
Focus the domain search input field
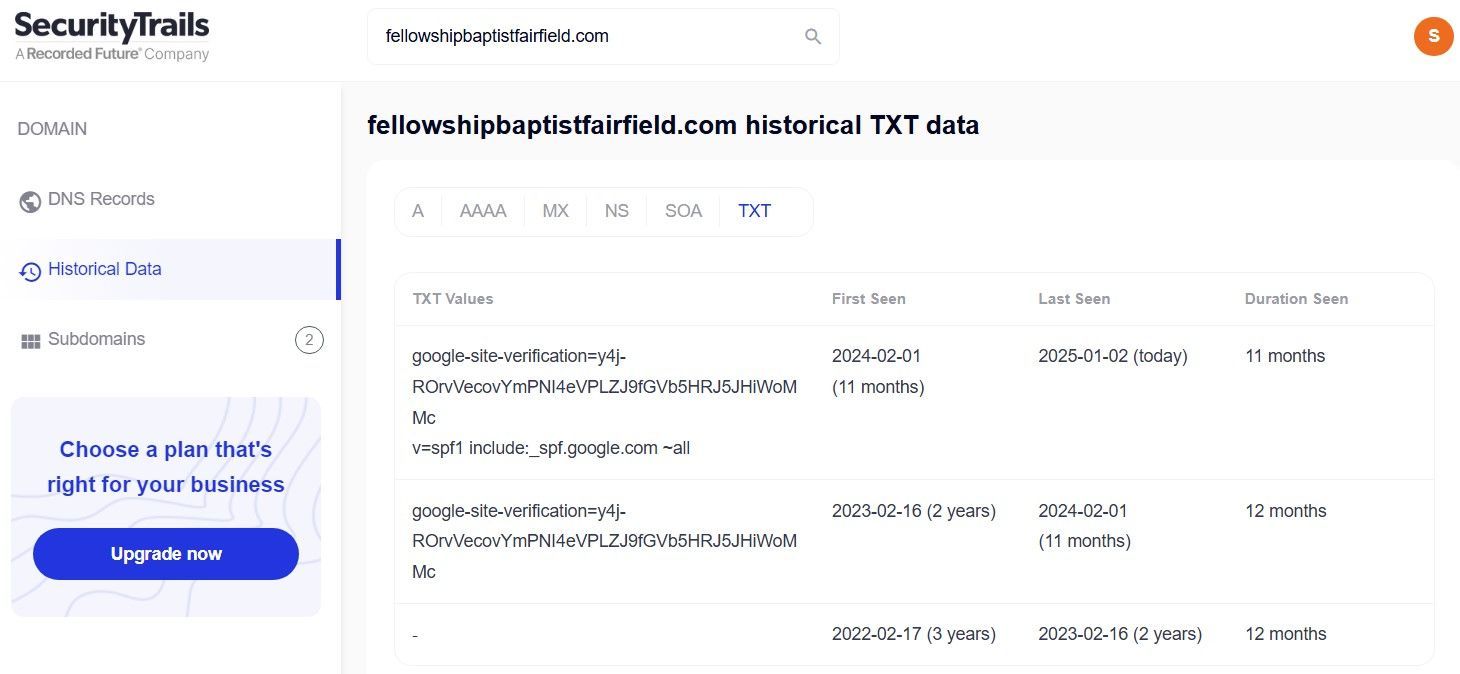click(x=590, y=36)
